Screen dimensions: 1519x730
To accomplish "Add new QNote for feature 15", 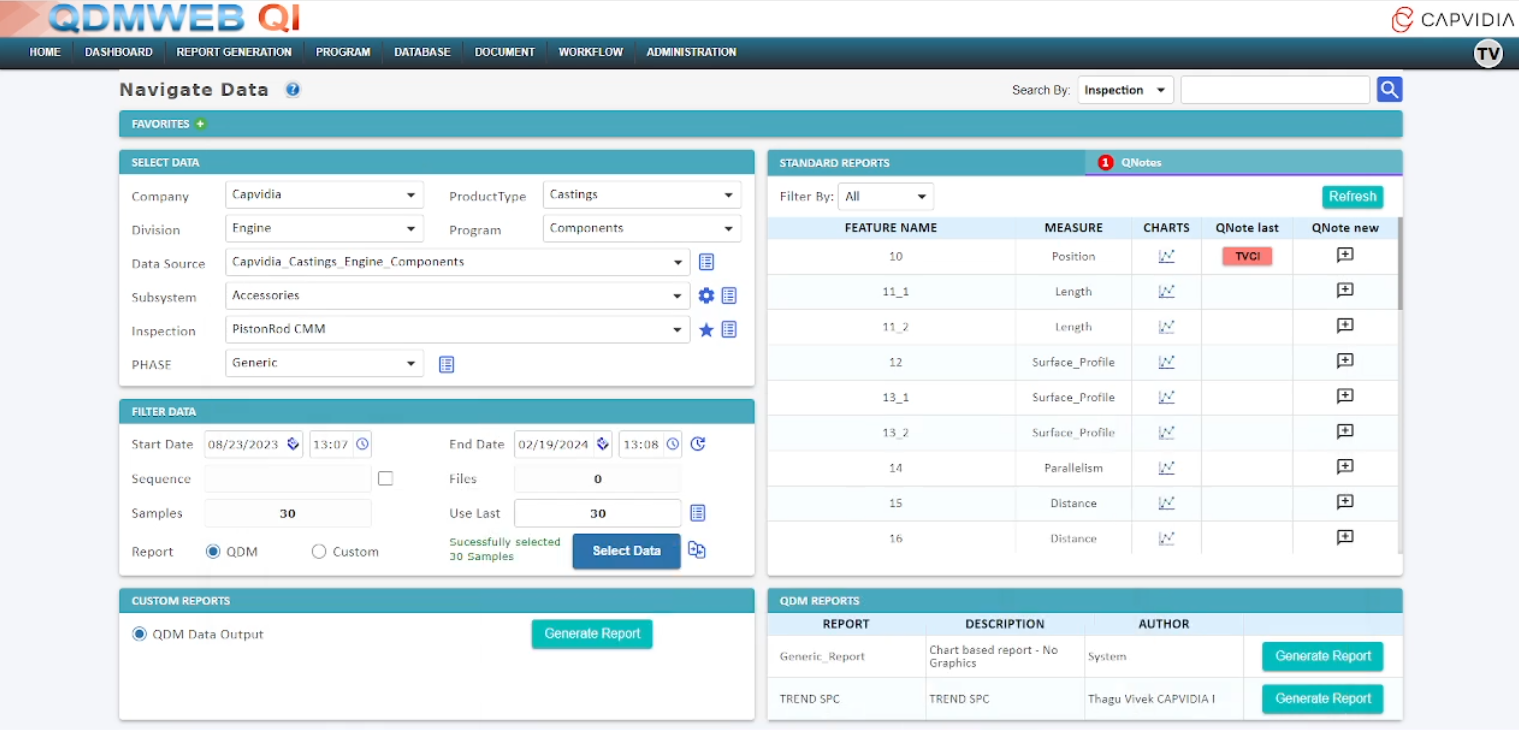I will click(x=1345, y=502).
